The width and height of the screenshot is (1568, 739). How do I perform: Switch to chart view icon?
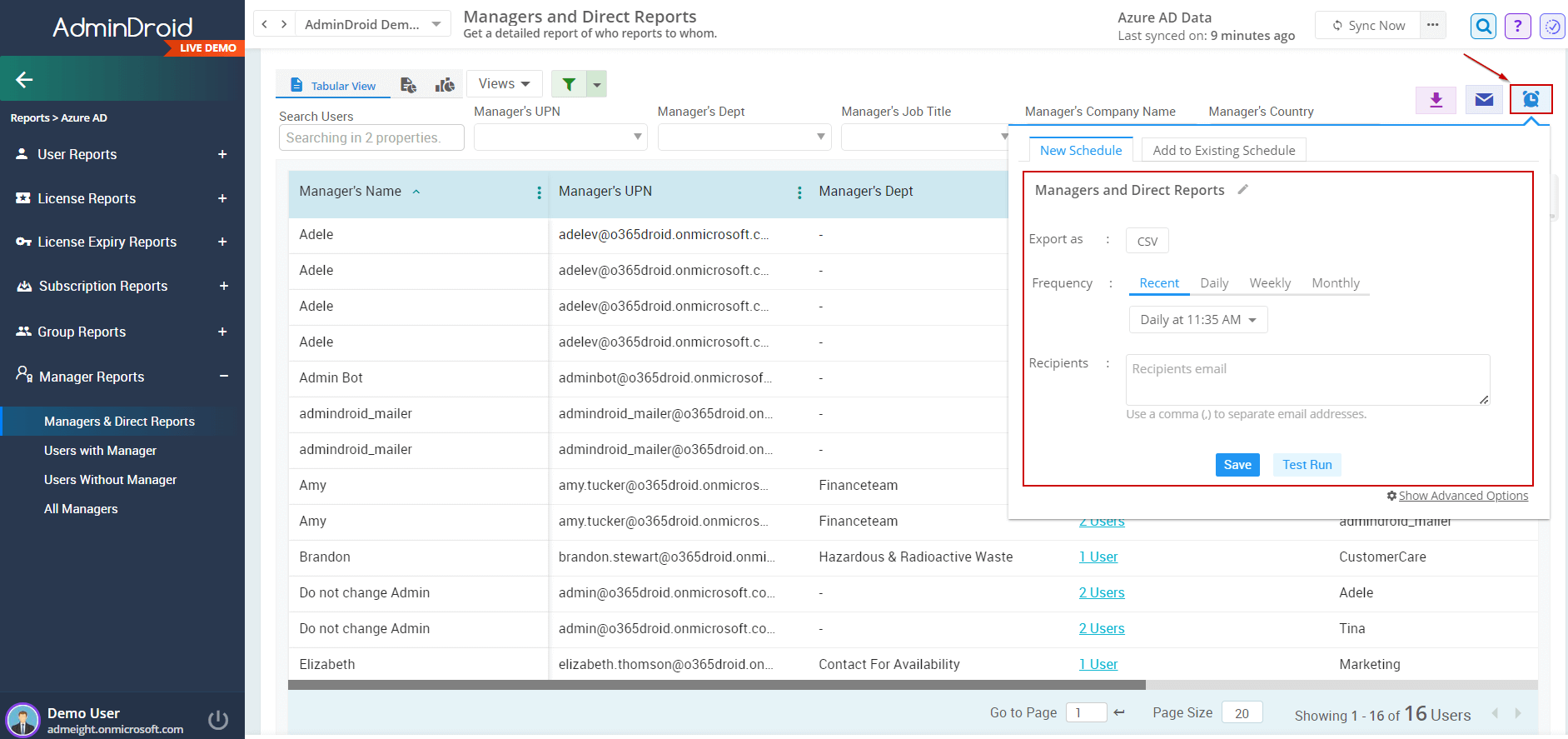[x=445, y=85]
